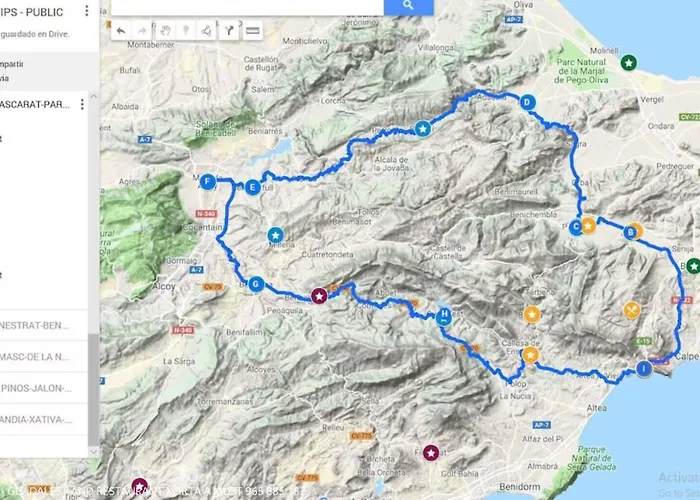Click the layer panel scroll-down arrow
700x500 pixels.
[x=93, y=452]
